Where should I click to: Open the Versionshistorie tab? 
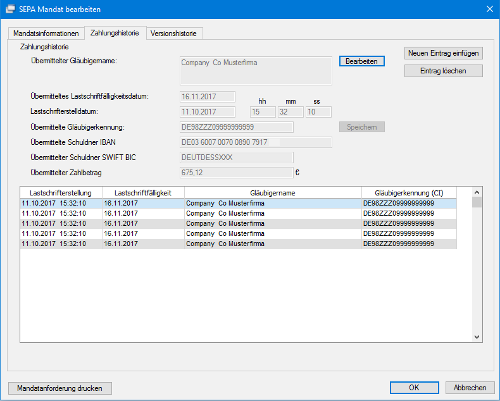click(x=174, y=33)
